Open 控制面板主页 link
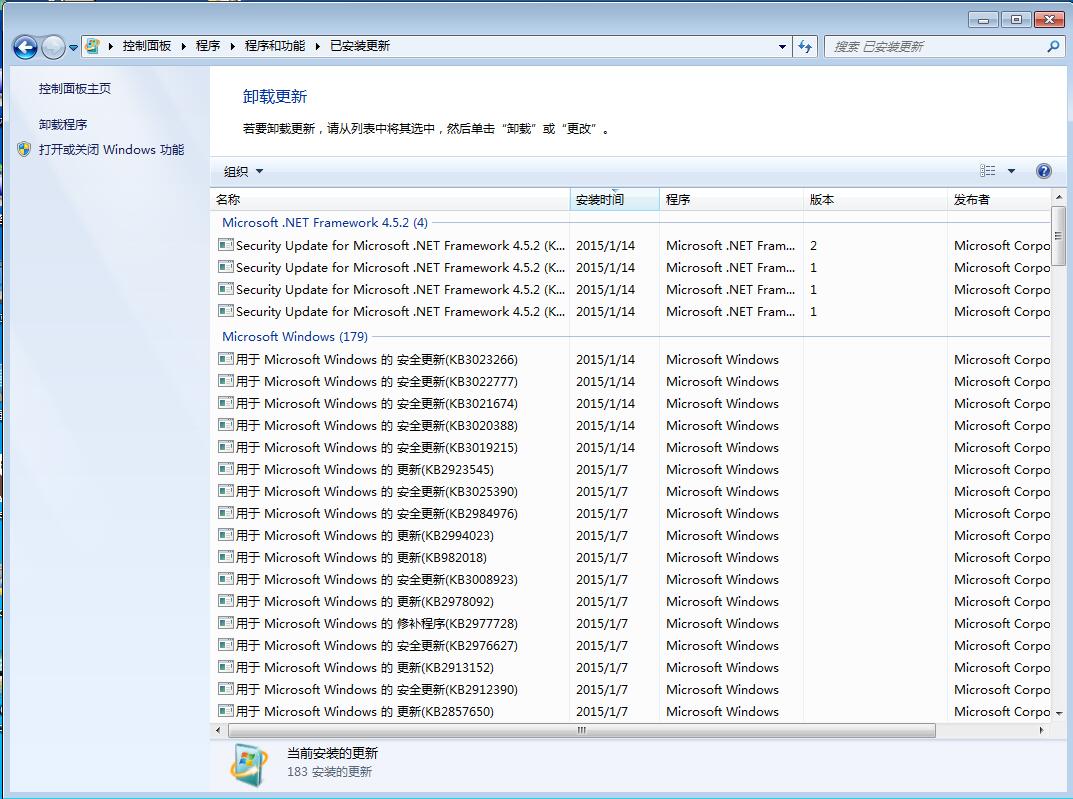 (75, 89)
